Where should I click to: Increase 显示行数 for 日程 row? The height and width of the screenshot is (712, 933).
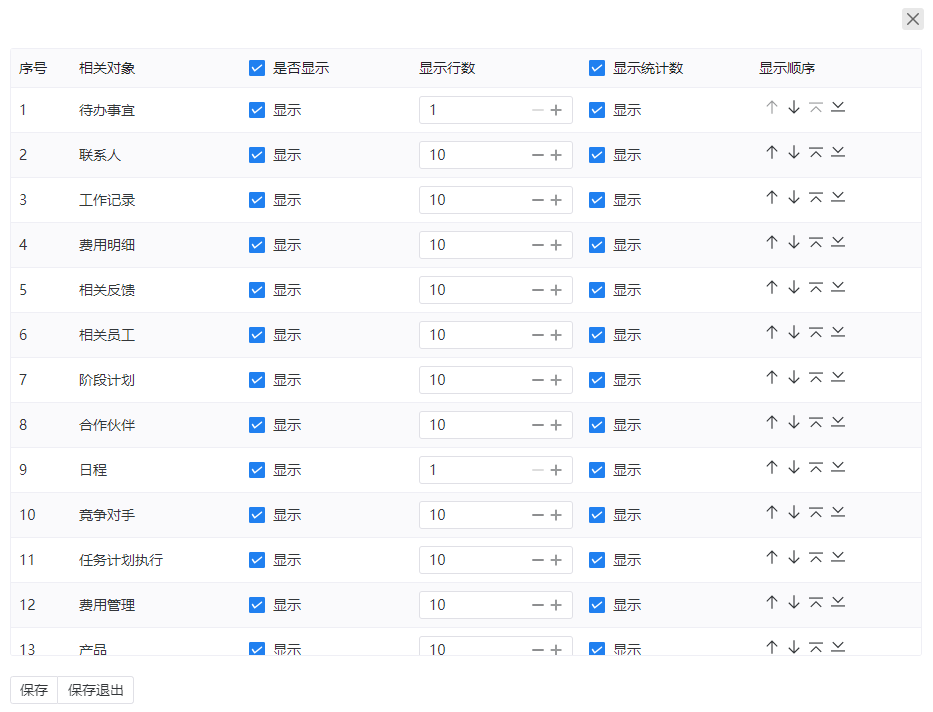coord(556,470)
